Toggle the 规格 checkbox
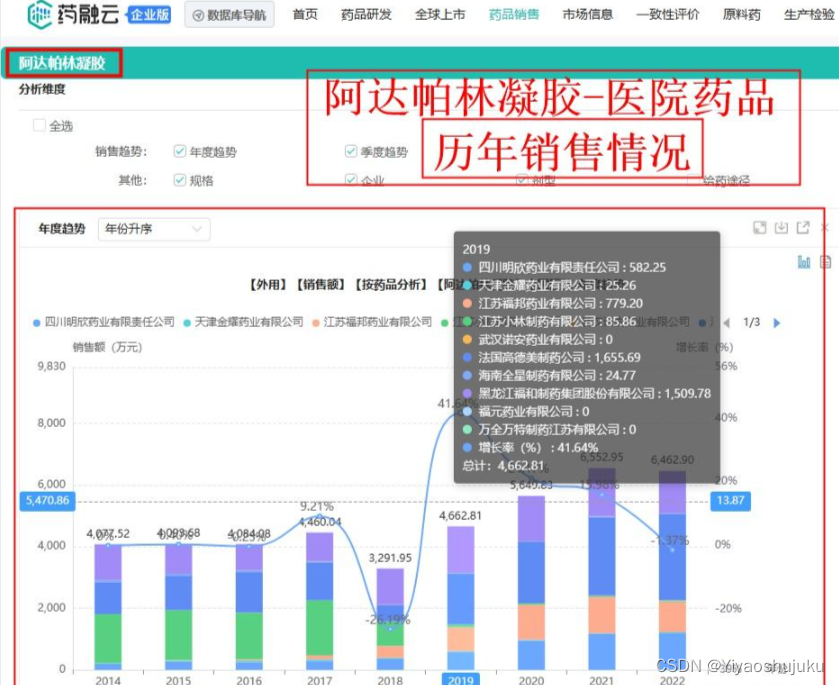This screenshot has width=839, height=685. 180,180
